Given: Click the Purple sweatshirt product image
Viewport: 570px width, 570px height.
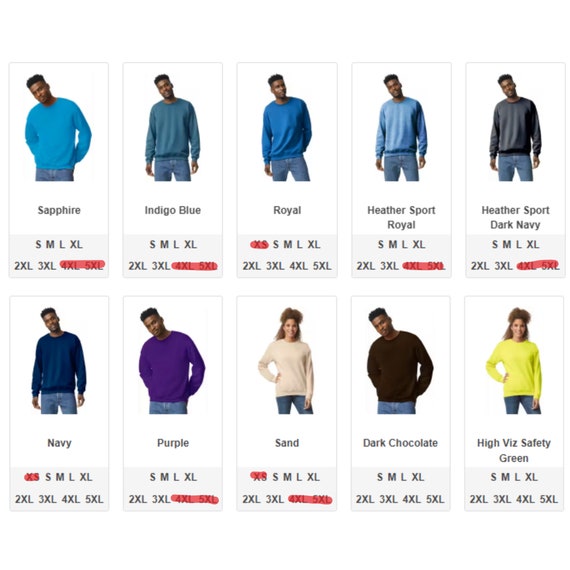Looking at the screenshot, I should 172,361.
